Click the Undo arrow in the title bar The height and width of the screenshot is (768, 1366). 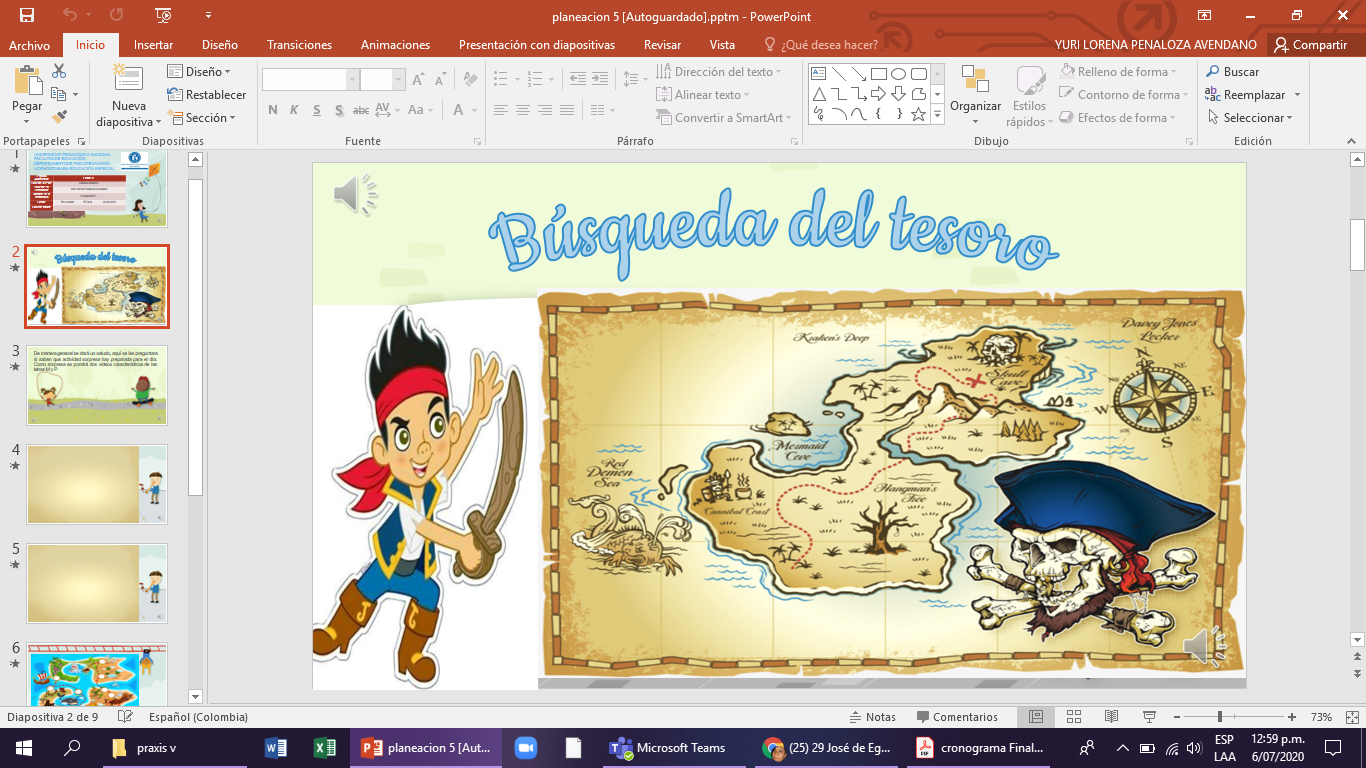coord(69,15)
